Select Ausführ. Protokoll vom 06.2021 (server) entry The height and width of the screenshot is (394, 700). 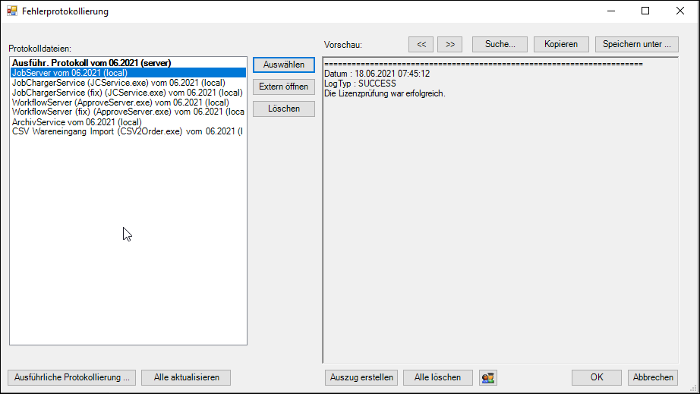pyautogui.click(x=128, y=63)
